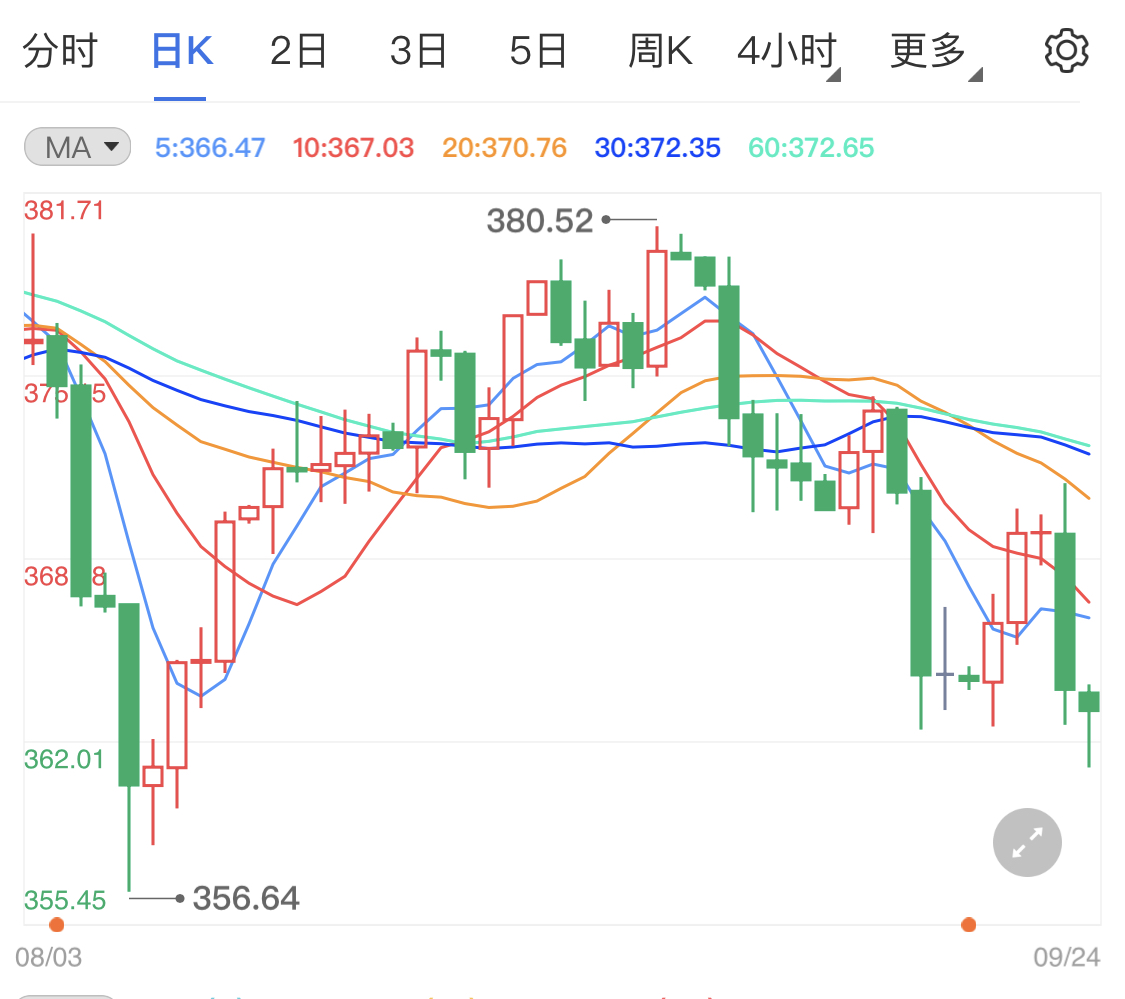The width and height of the screenshot is (1125, 999).
Task: Open the 5日 chart view
Action: click(537, 51)
